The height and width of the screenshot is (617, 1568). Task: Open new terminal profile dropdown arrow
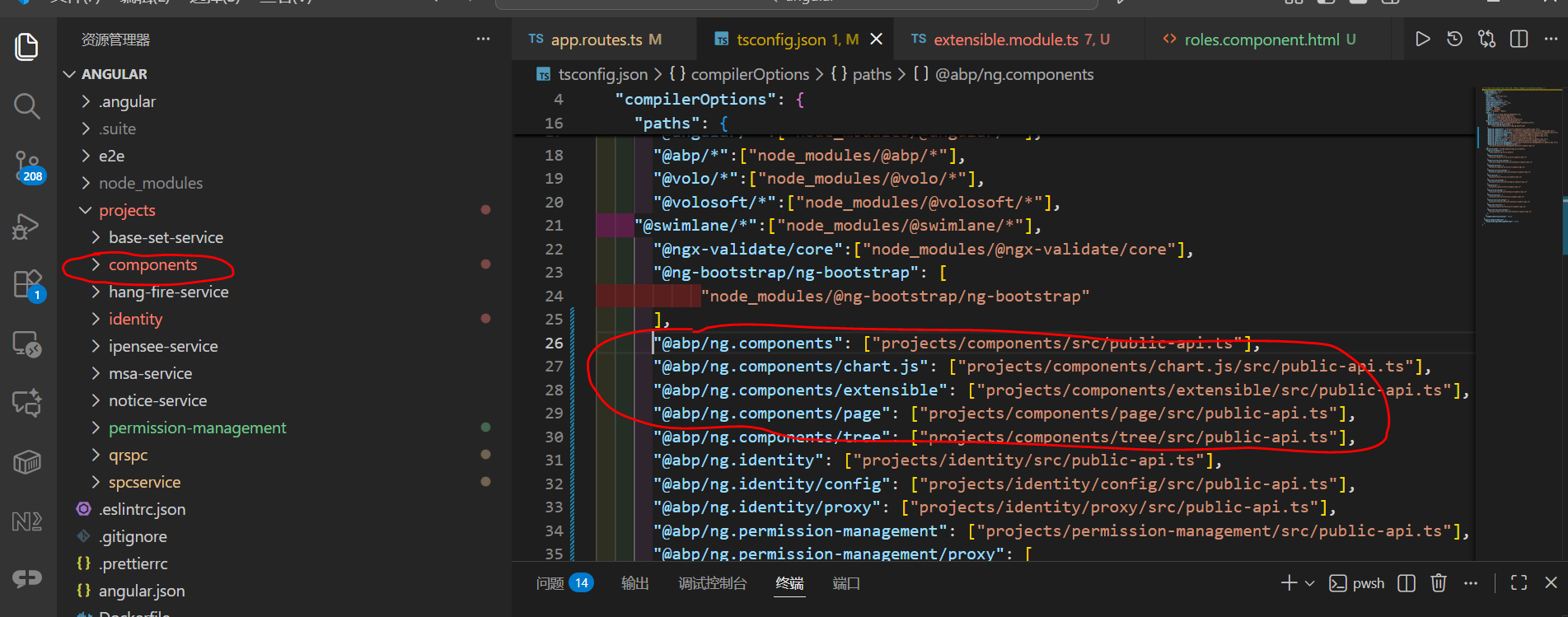coord(1310,583)
